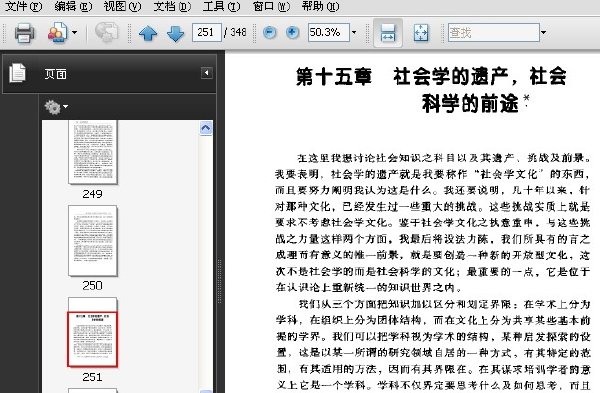Select the page 251 thumbnail

point(93,332)
